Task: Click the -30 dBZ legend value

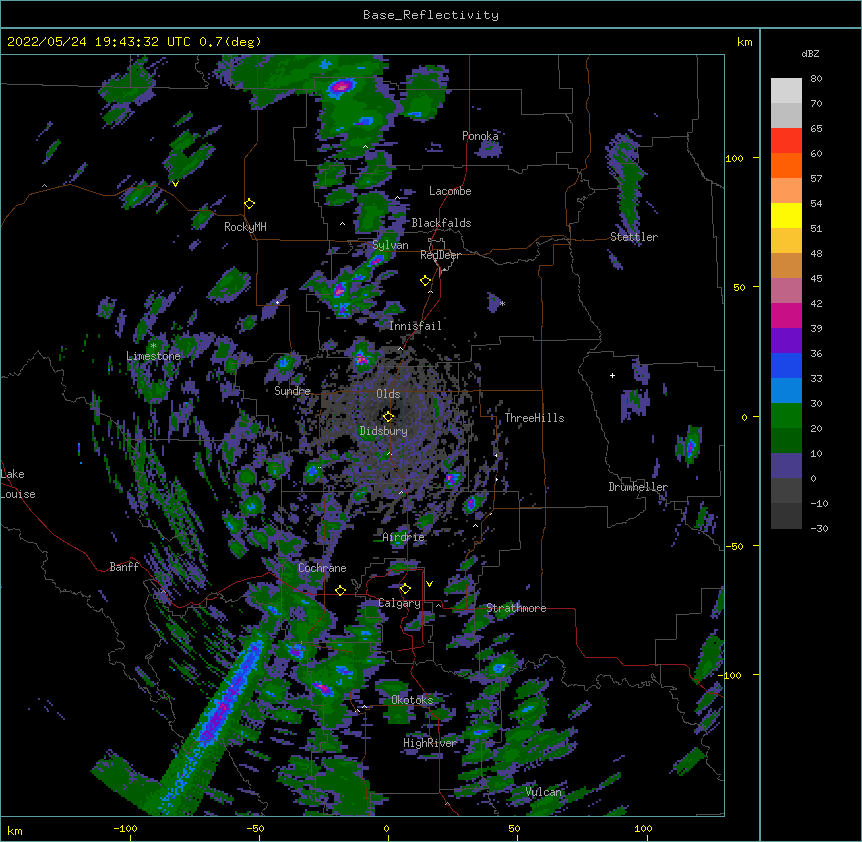Action: 819,529
